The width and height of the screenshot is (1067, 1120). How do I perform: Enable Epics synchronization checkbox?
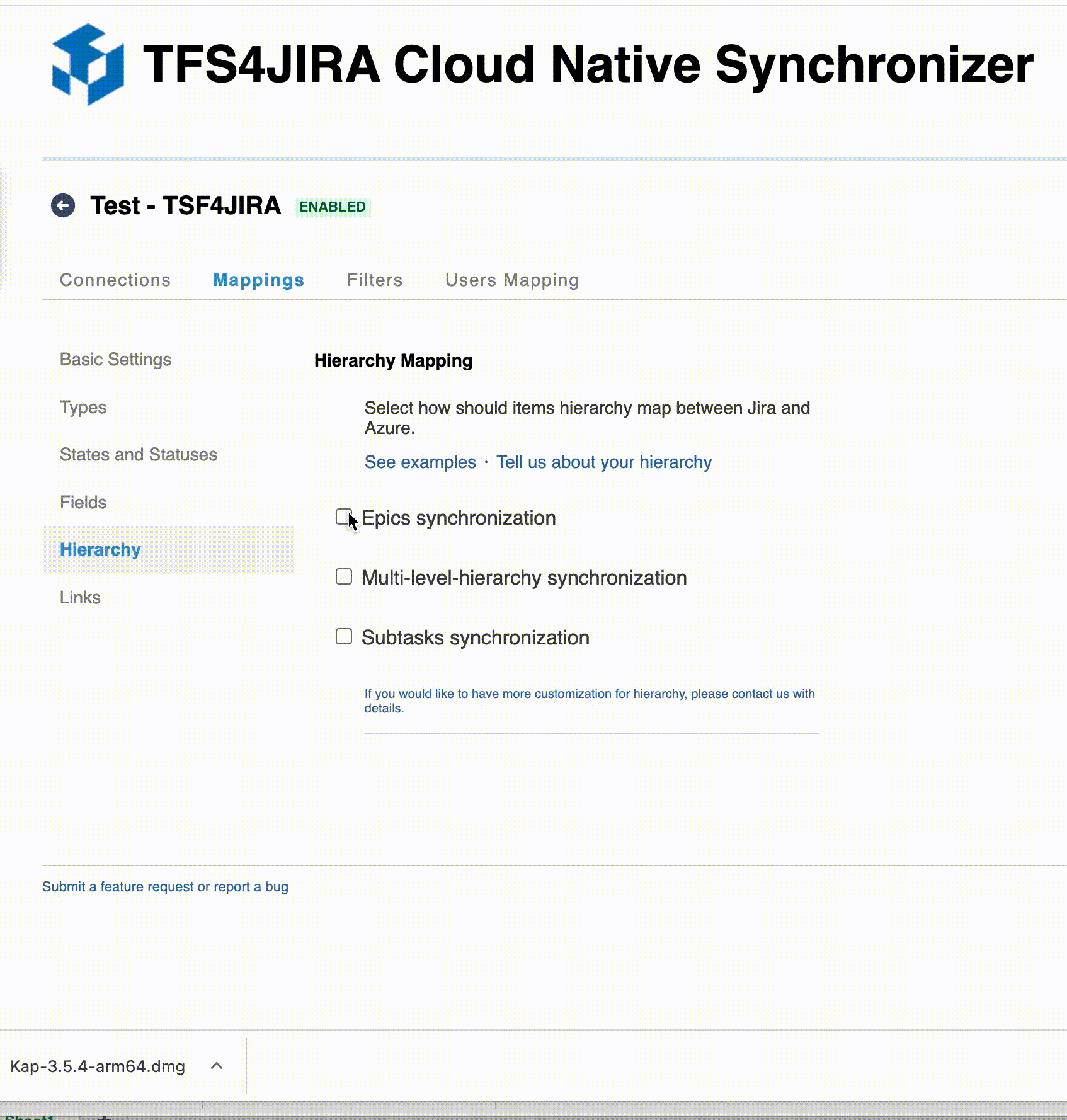[343, 517]
